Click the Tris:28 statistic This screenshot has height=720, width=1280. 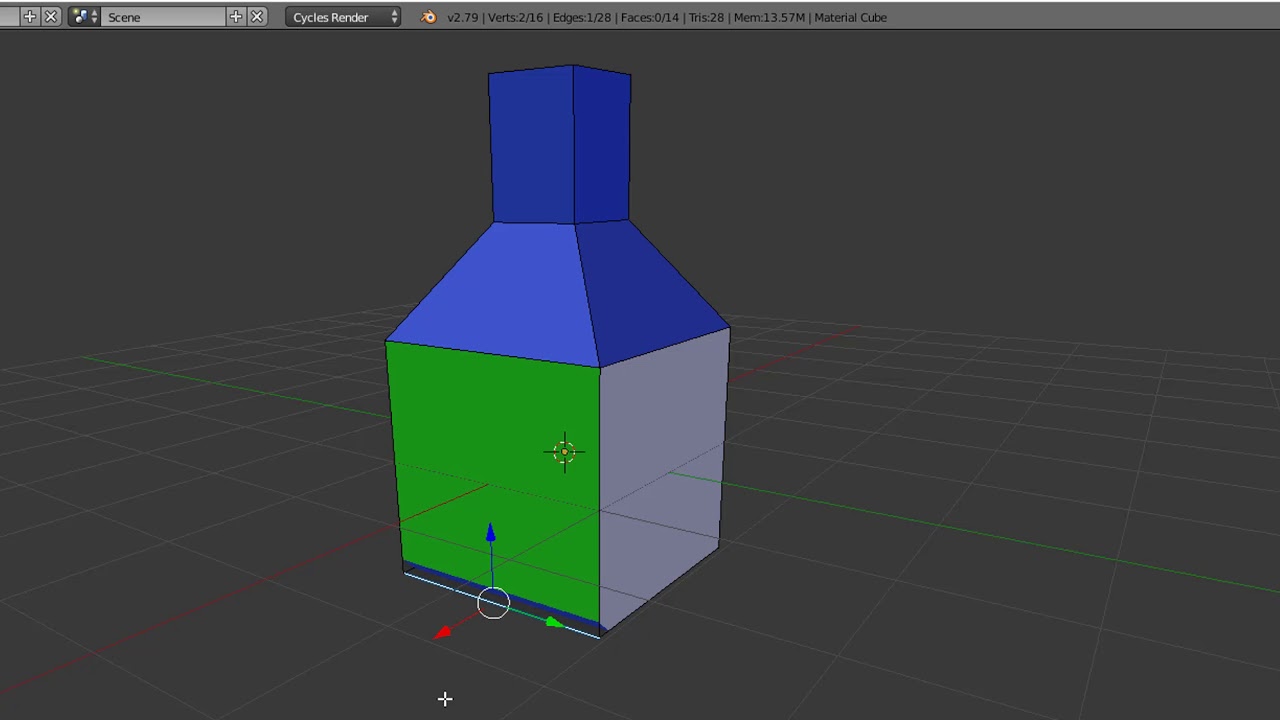pos(706,17)
